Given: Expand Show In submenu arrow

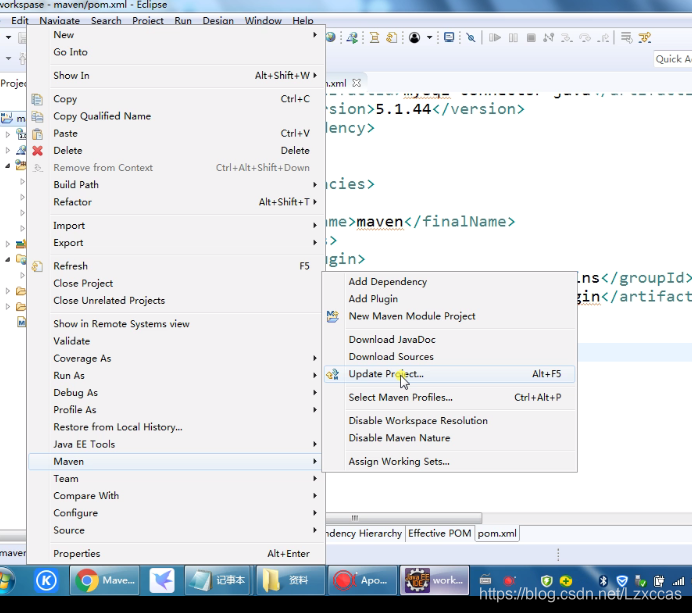Looking at the screenshot, I should click(x=315, y=75).
